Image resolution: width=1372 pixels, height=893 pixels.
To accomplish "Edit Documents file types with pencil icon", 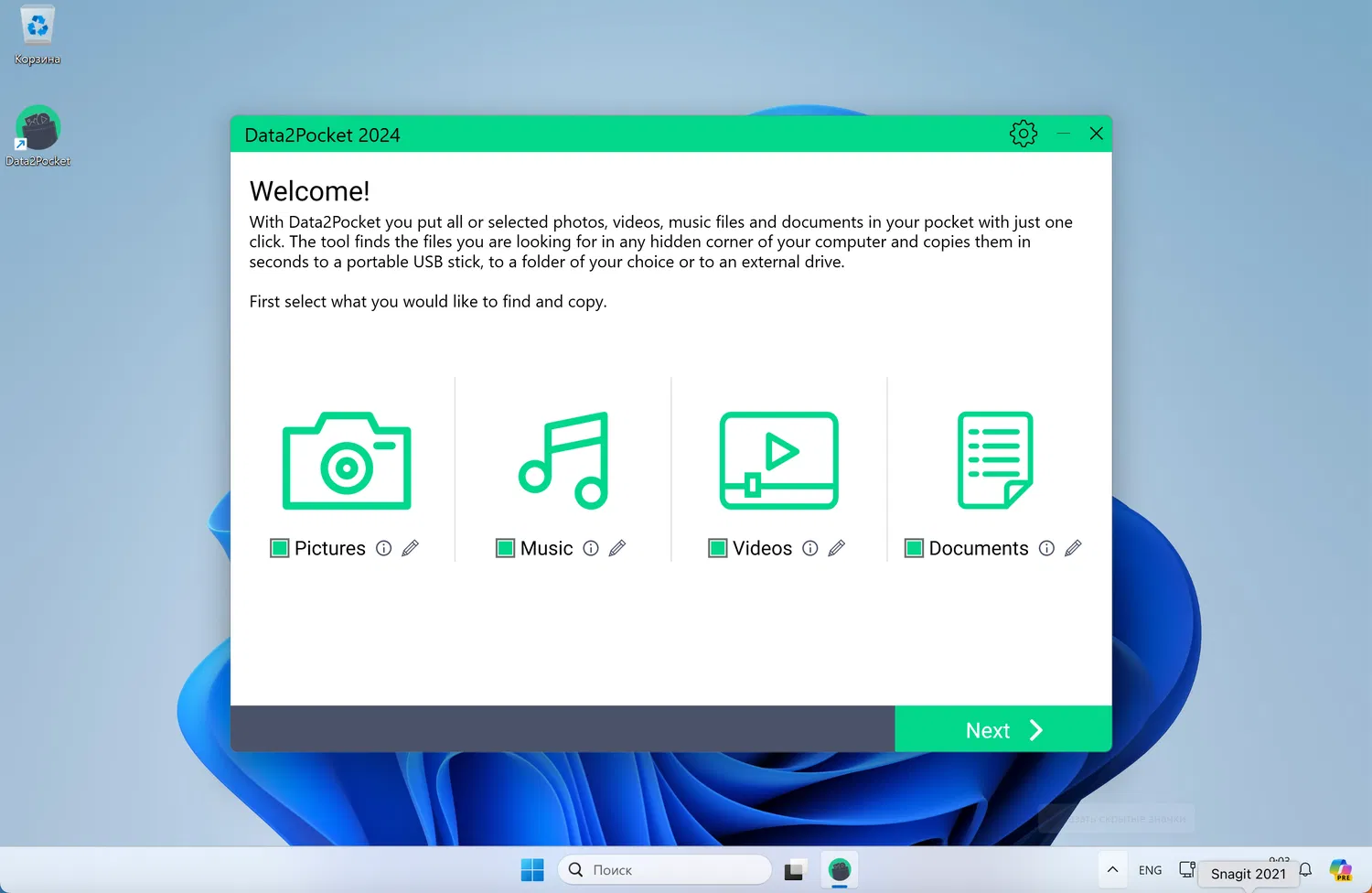I will pyautogui.click(x=1074, y=548).
